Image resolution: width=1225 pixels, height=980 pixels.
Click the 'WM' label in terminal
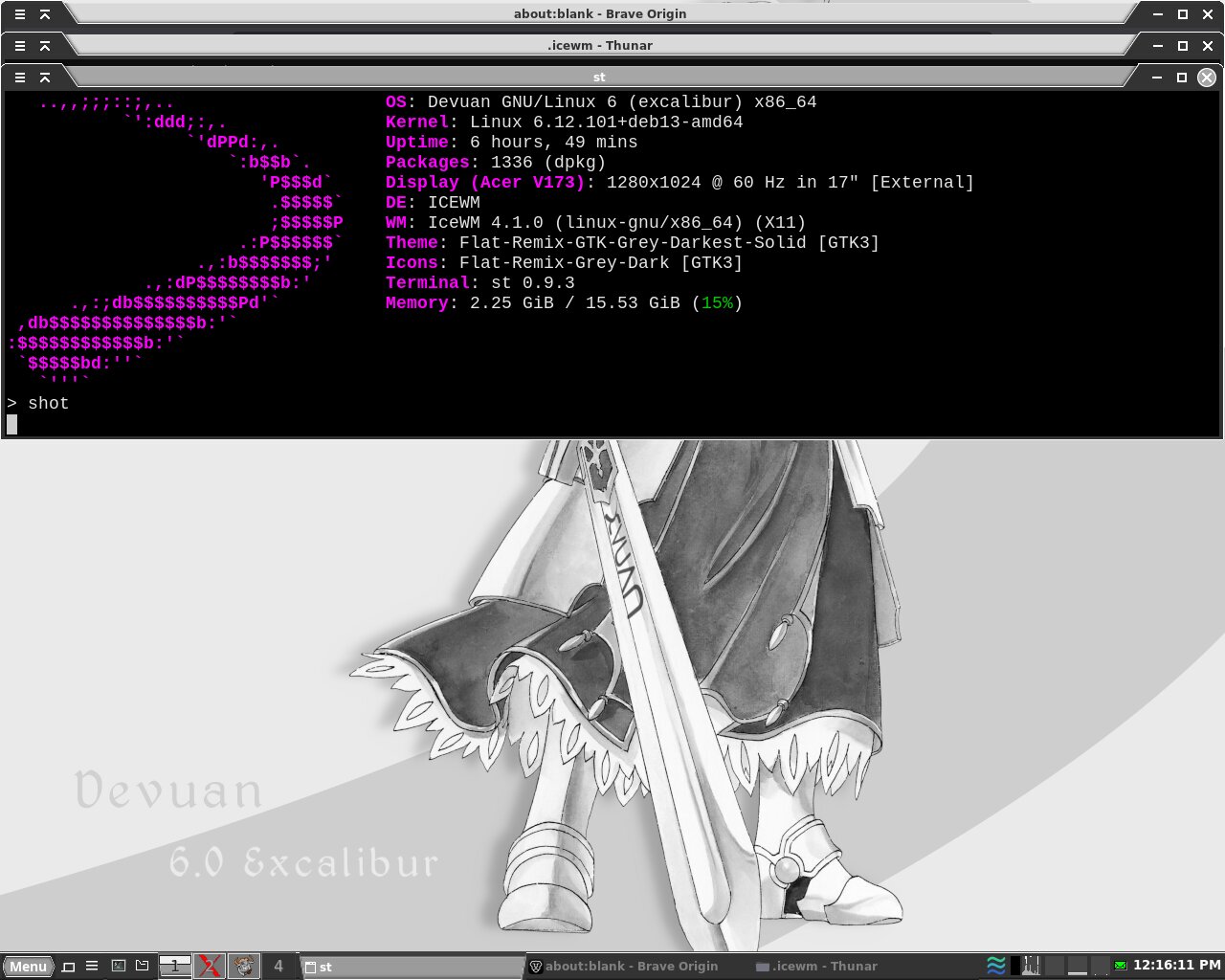[396, 223]
